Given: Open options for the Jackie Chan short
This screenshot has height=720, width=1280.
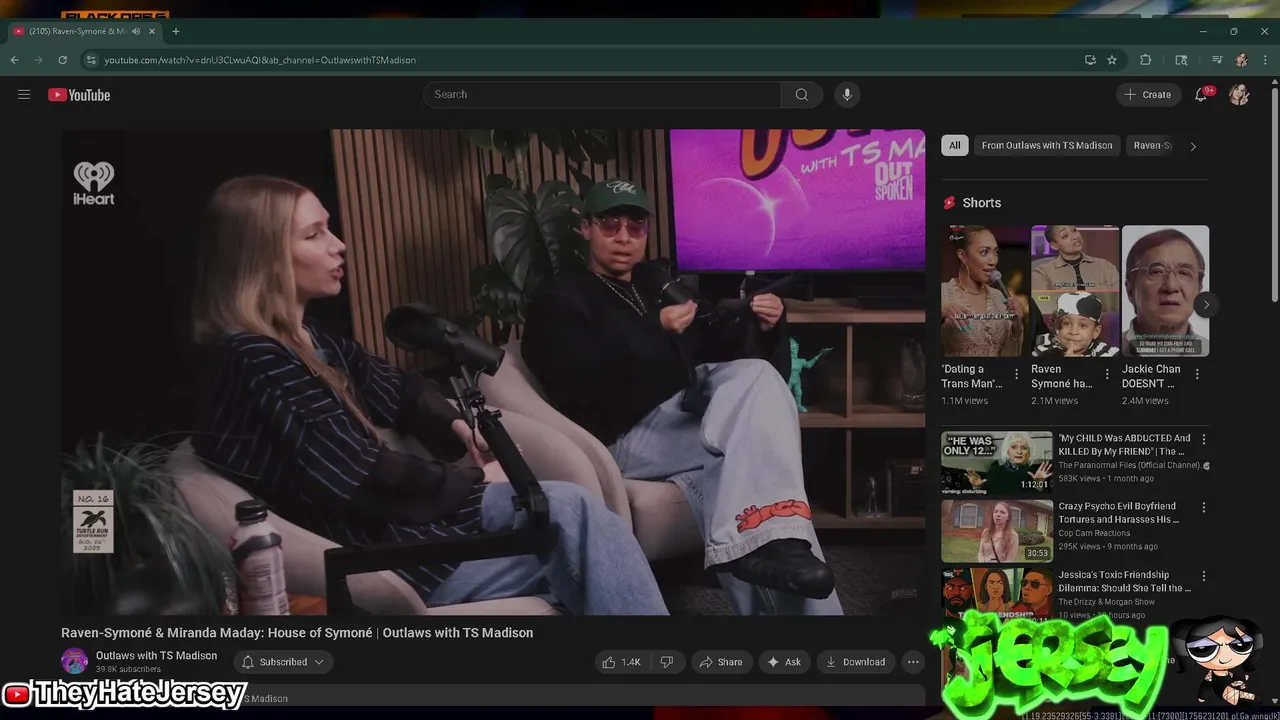Looking at the screenshot, I should pos(1197,374).
